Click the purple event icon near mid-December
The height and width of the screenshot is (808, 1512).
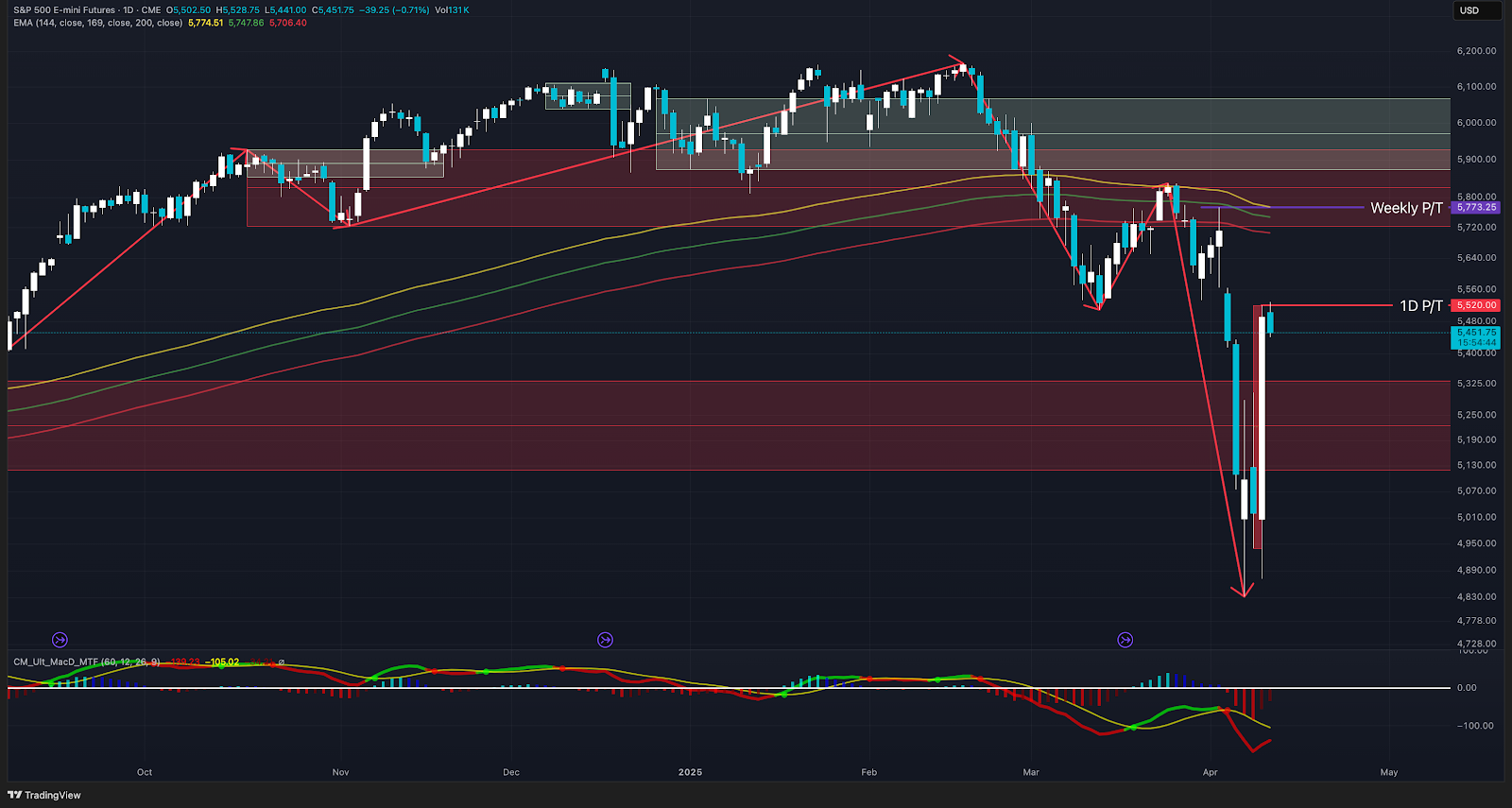click(605, 640)
